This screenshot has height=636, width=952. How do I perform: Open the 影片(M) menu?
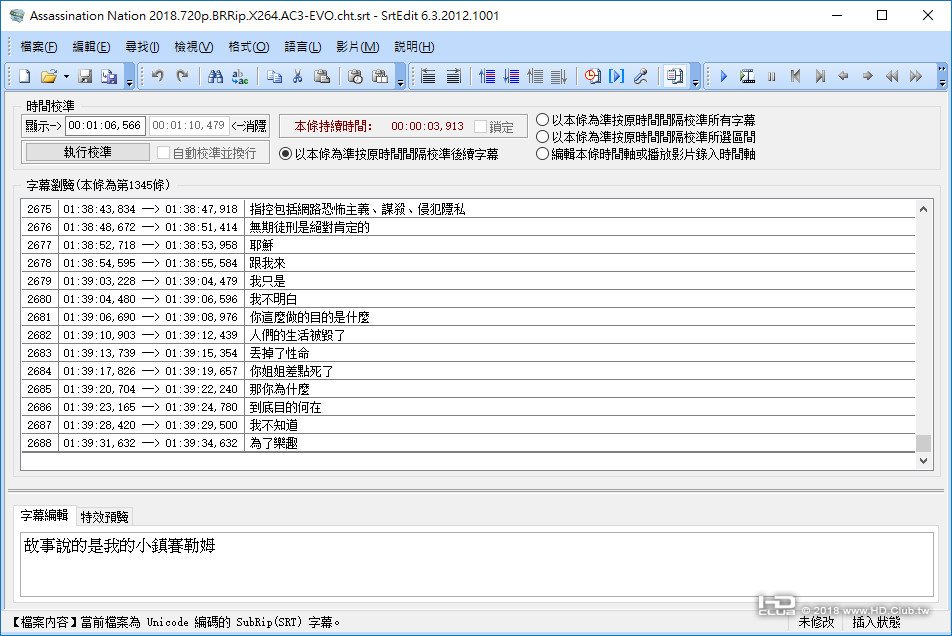358,47
